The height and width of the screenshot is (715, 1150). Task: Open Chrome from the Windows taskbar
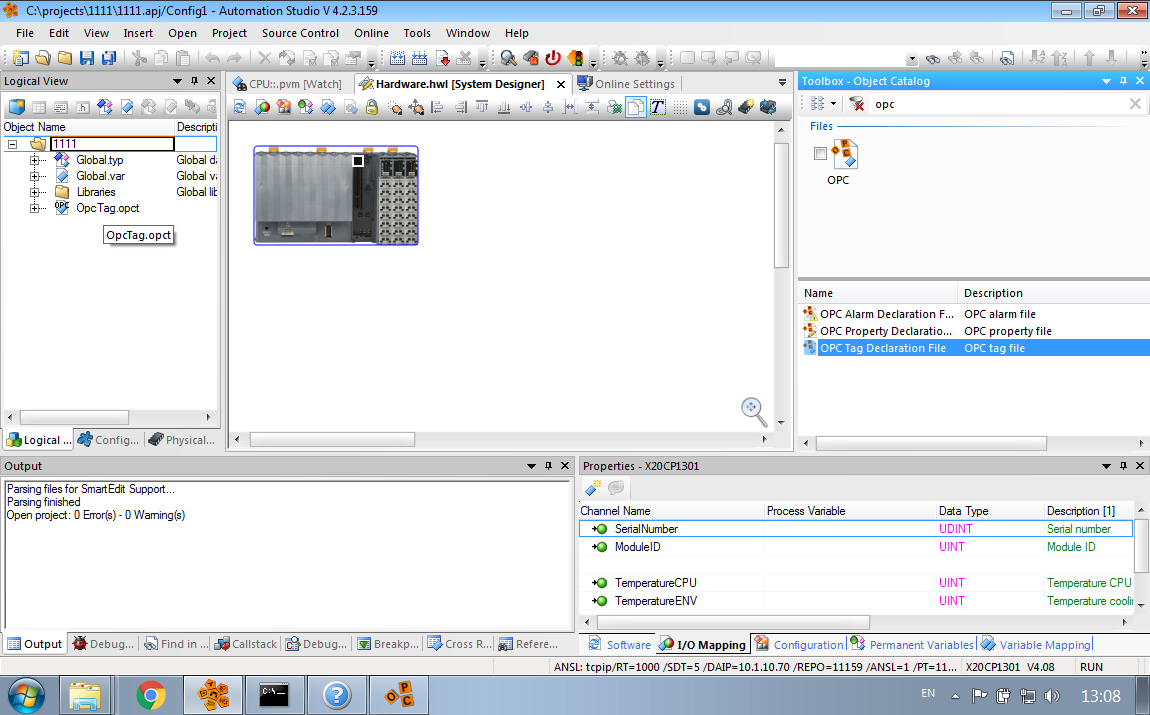(x=150, y=694)
